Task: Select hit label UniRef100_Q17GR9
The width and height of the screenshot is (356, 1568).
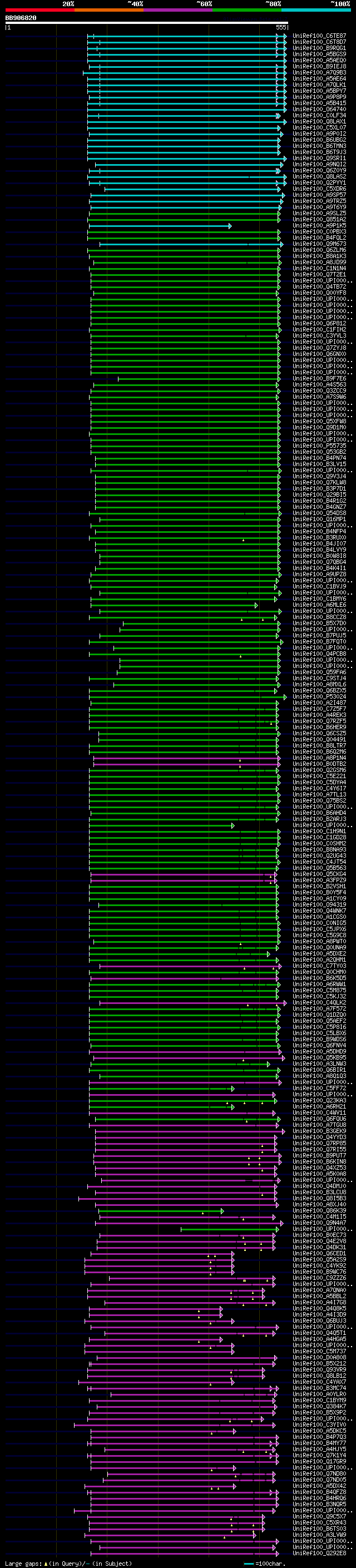Action: [x=319, y=1461]
